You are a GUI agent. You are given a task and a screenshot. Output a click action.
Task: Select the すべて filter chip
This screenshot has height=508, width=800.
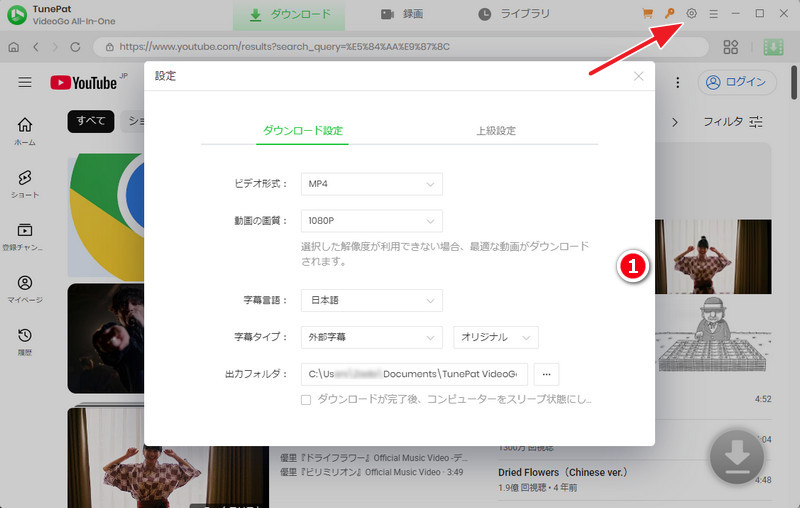tap(91, 121)
